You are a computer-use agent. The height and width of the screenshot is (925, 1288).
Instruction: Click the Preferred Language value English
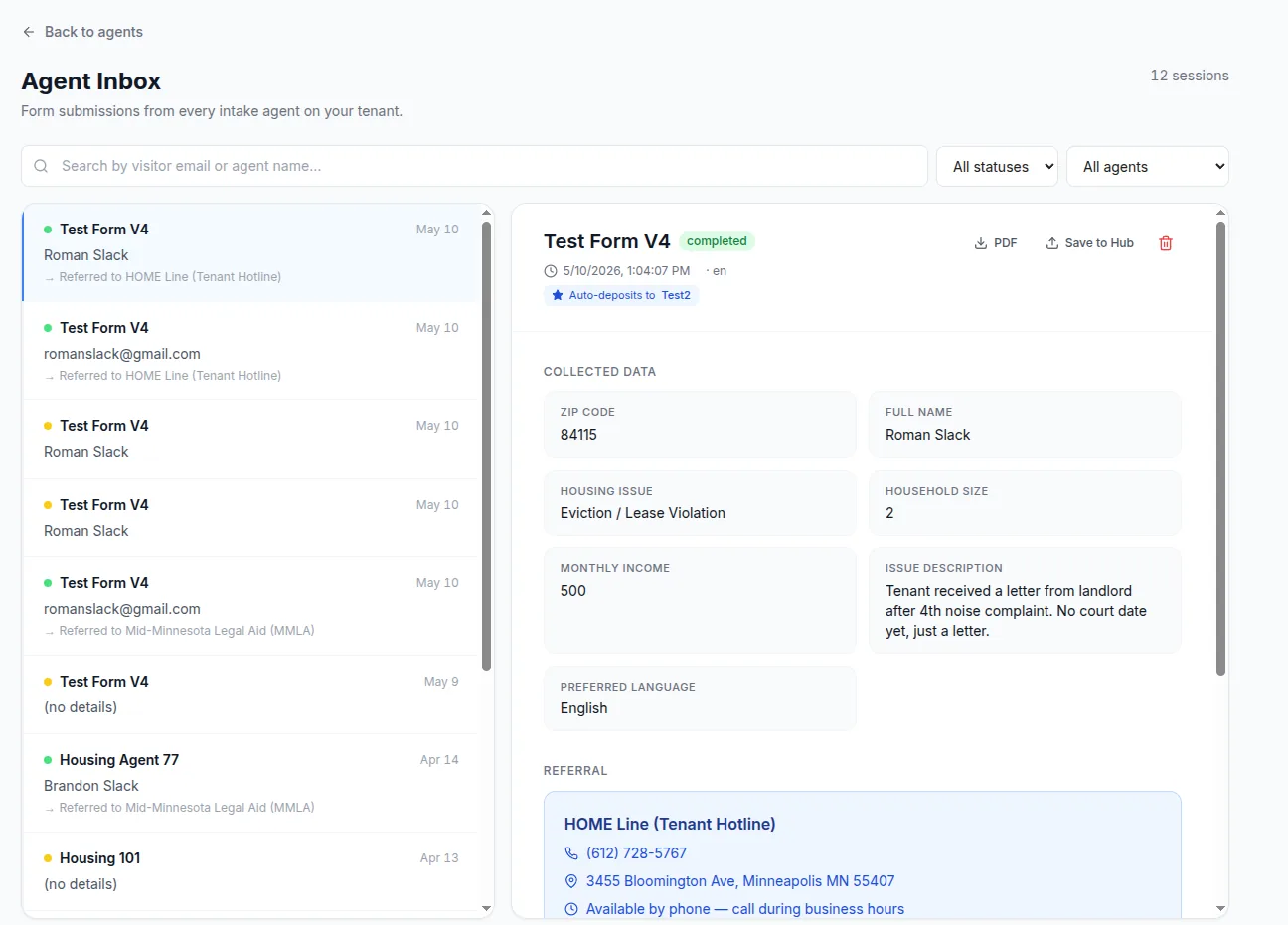(583, 708)
